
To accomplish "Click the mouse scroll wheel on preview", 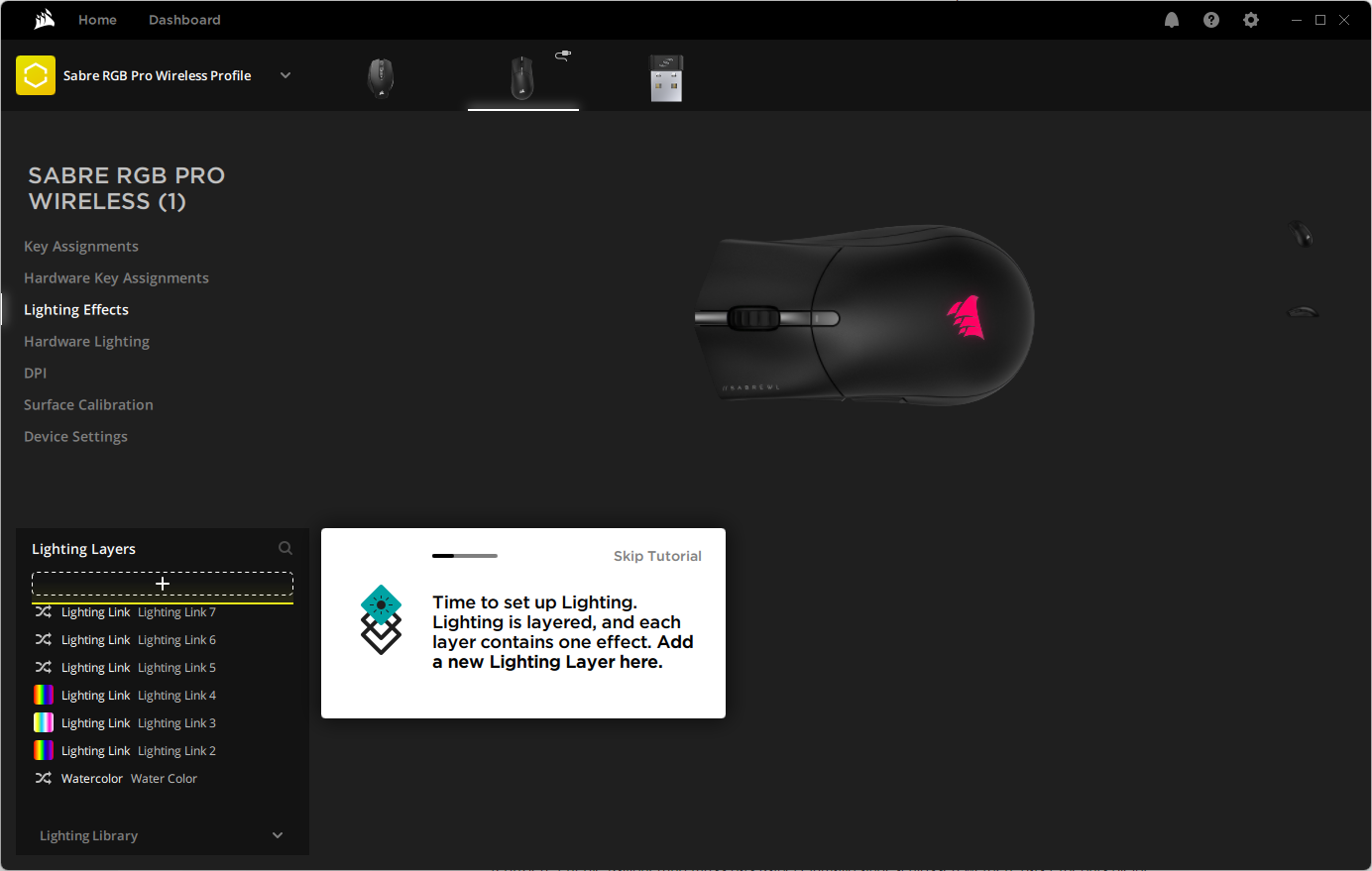I will click(x=754, y=318).
